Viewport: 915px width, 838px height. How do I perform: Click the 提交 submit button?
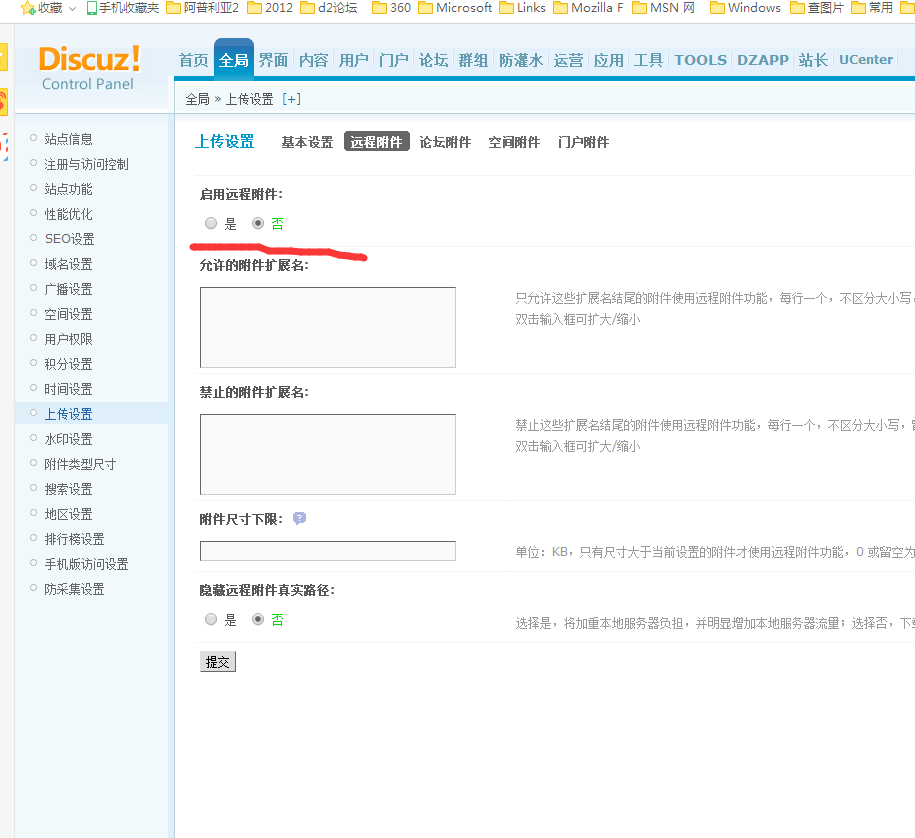tap(218, 662)
